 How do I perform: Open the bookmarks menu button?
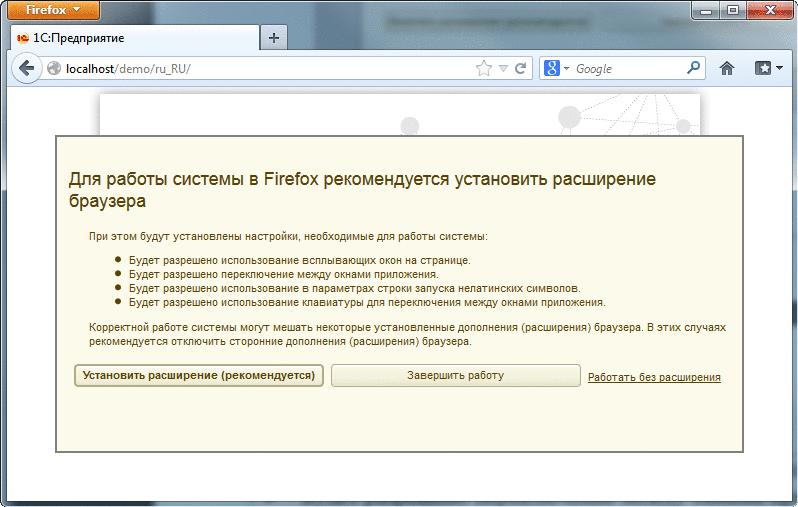[x=768, y=68]
